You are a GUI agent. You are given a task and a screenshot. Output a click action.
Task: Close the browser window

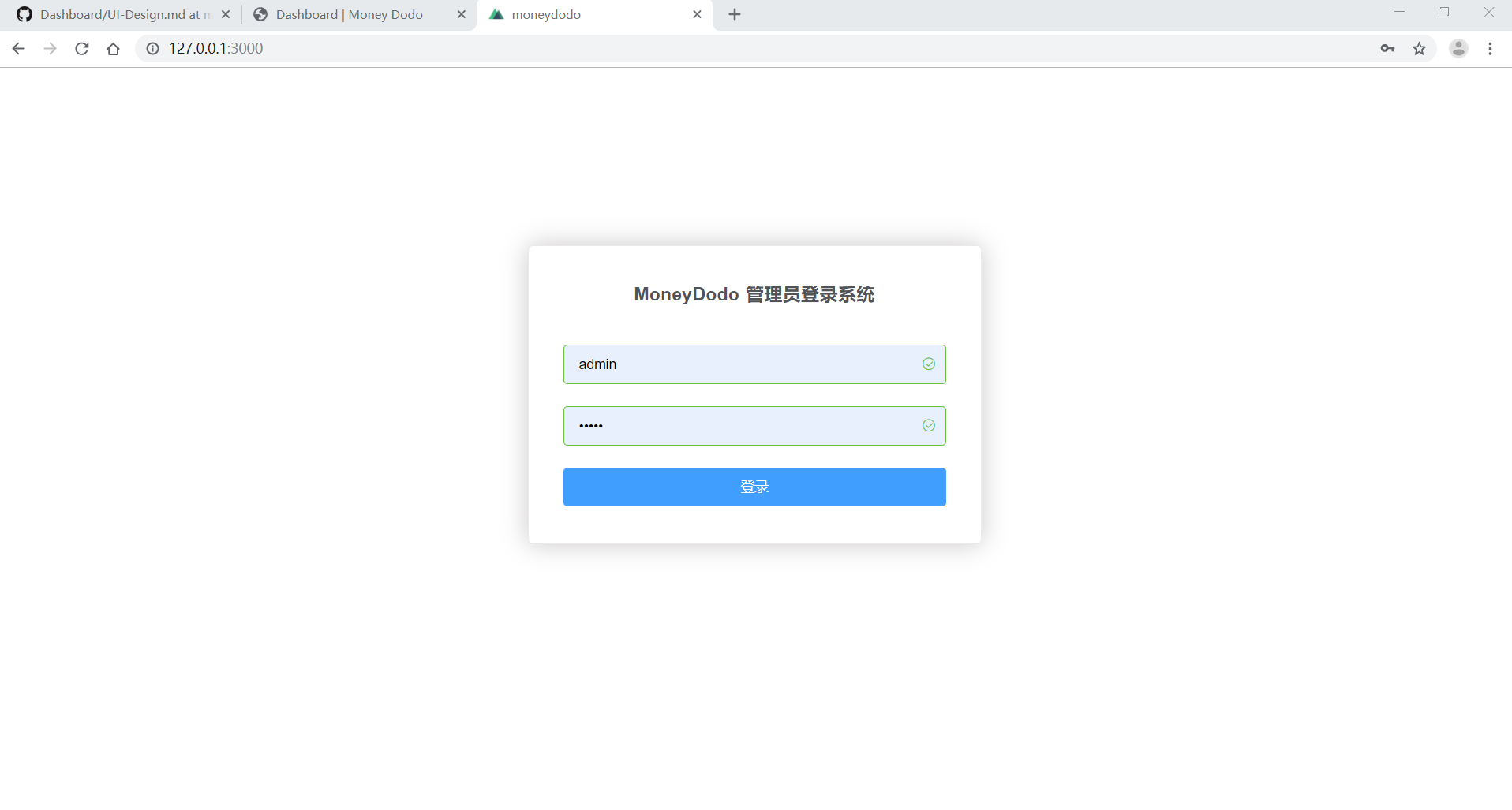(x=1489, y=12)
